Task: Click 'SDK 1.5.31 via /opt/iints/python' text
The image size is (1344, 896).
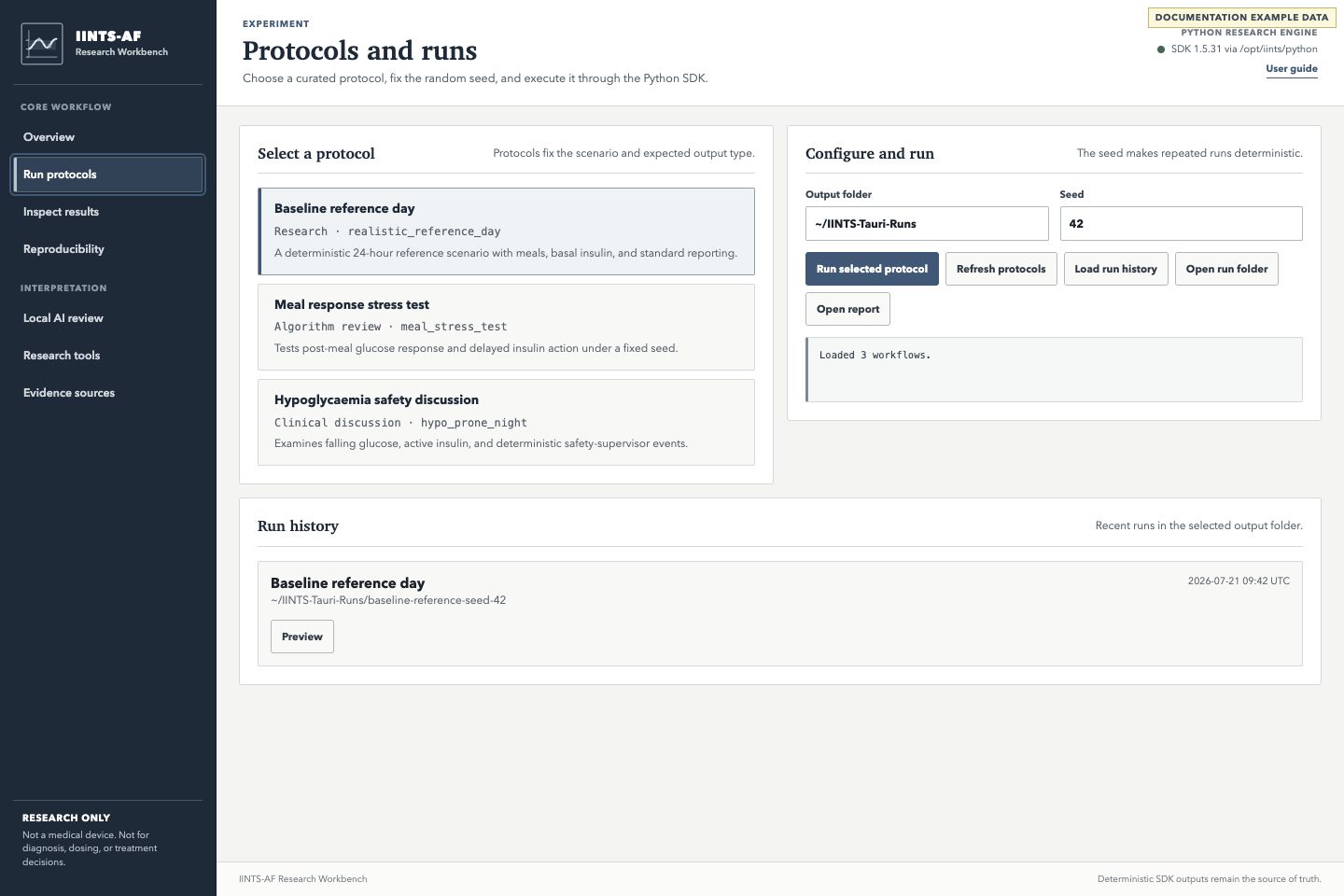Action: pyautogui.click(x=1244, y=49)
